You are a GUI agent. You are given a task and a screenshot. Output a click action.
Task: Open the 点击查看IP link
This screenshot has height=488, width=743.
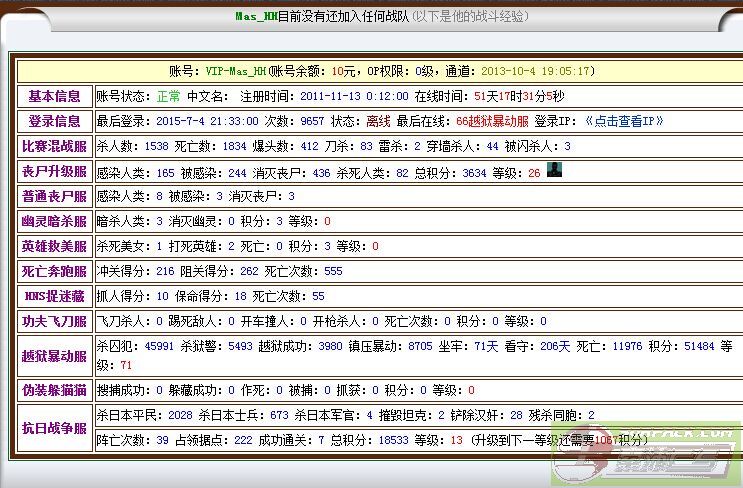click(x=624, y=121)
